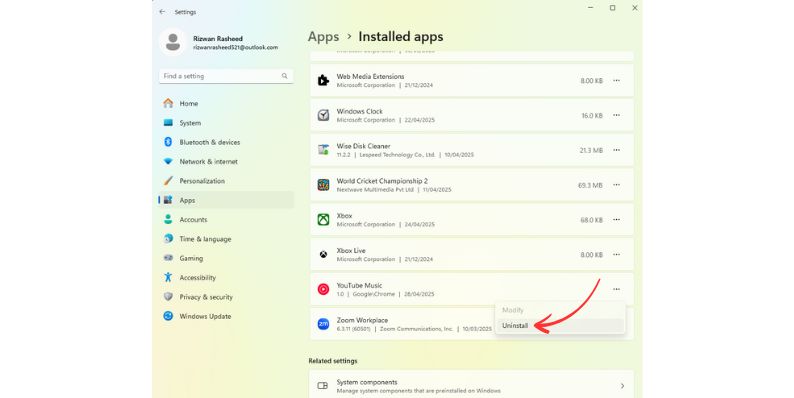
Task: Maximize the Settings window
Action: 612,8
